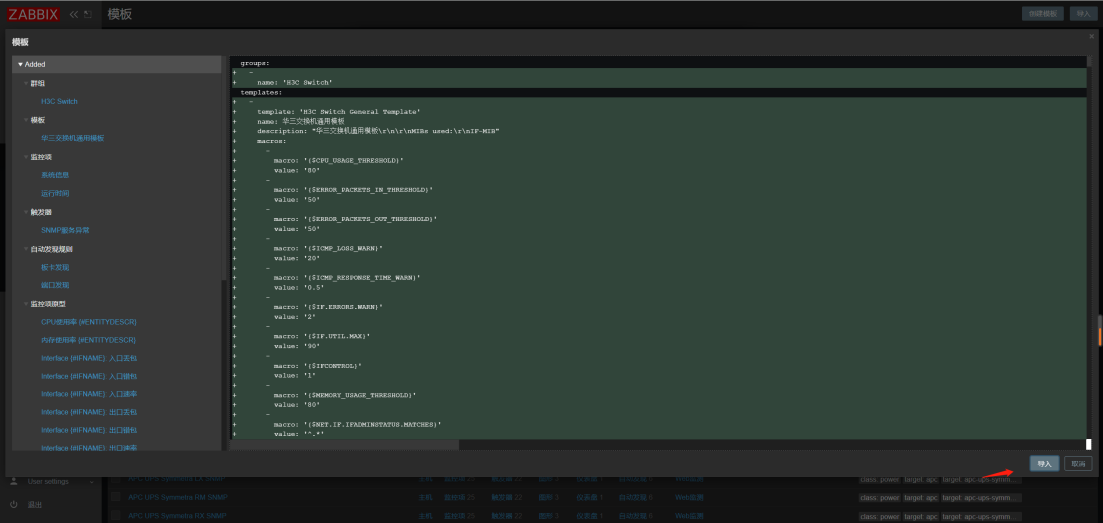Expand the User settings menu
Viewport: 1103px width, 523px height.
(91, 481)
